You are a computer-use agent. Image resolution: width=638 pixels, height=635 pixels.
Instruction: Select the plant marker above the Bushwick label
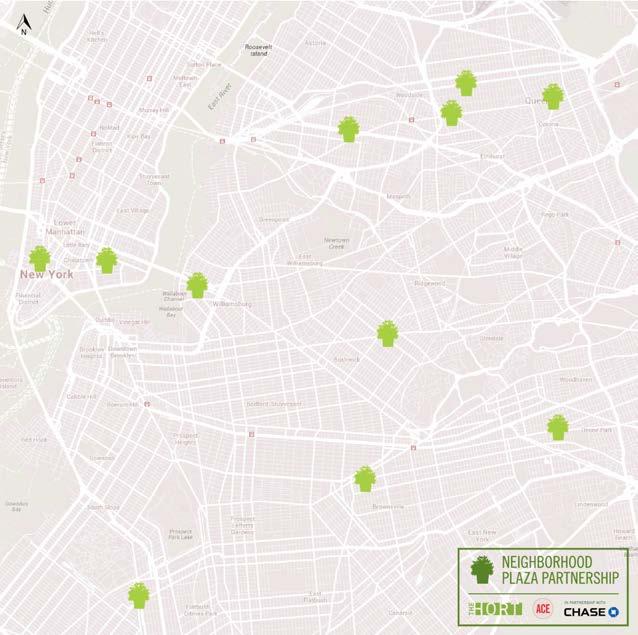click(388, 334)
